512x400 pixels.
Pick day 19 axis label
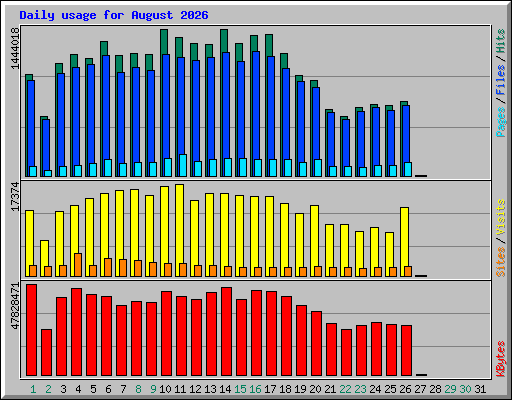coord(300,389)
